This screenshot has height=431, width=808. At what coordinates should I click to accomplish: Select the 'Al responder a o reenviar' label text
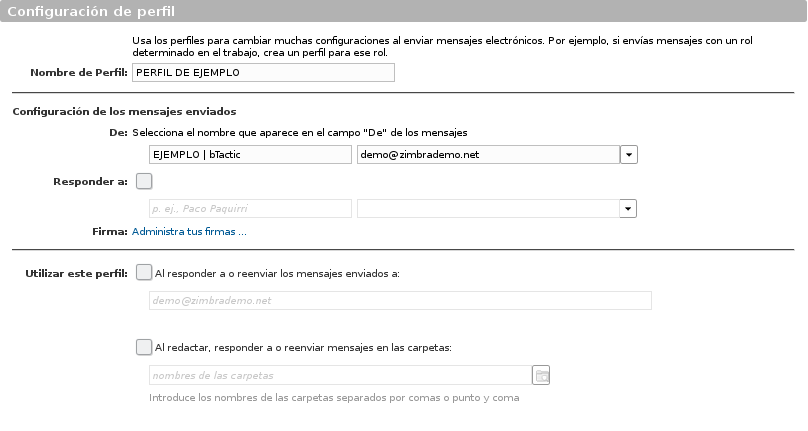(x=277, y=274)
